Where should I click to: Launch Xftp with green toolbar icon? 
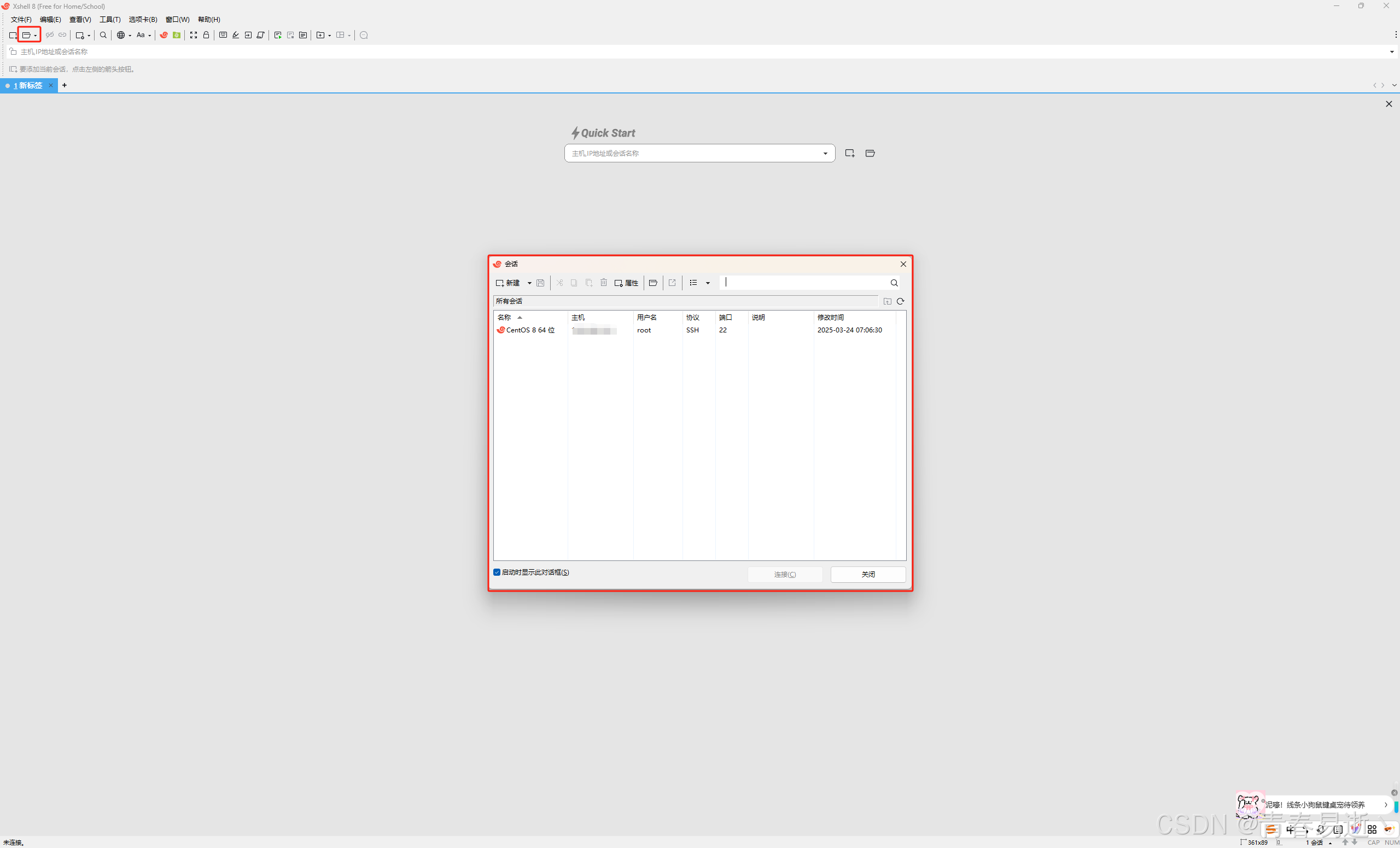177,35
